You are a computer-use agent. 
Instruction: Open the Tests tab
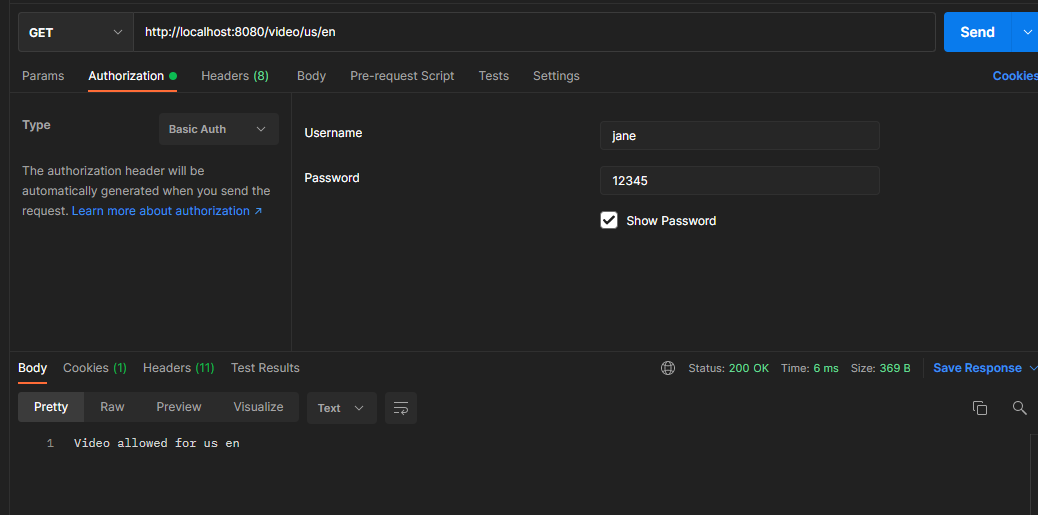click(x=494, y=76)
